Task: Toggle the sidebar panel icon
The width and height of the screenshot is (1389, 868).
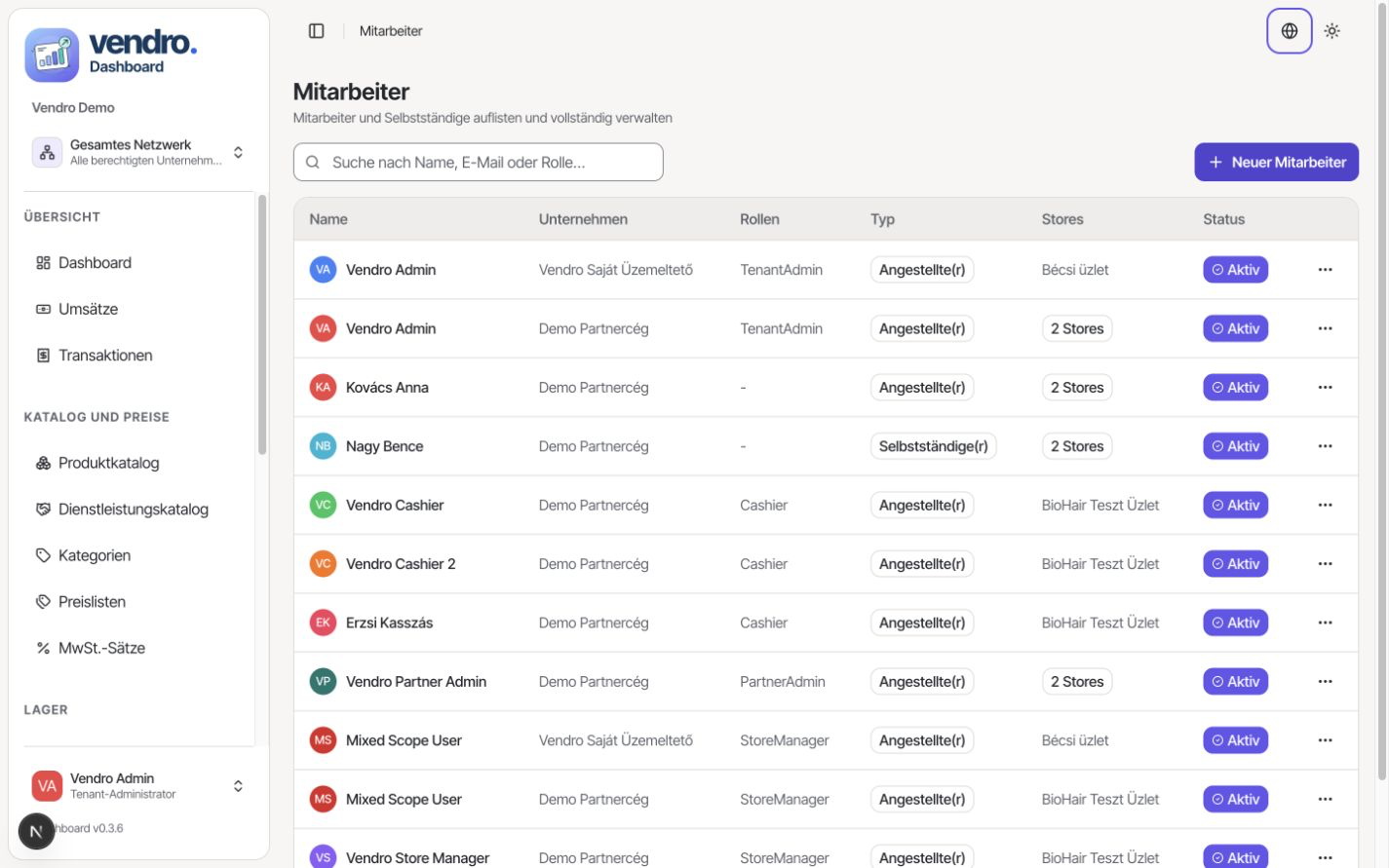Action: (316, 31)
